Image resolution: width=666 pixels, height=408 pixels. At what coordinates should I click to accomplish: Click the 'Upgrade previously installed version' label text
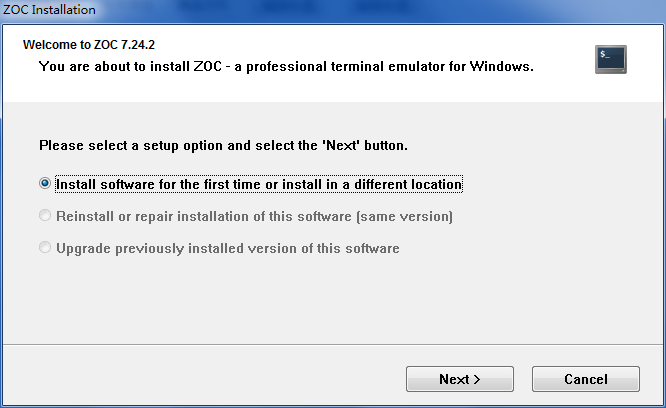click(x=228, y=248)
